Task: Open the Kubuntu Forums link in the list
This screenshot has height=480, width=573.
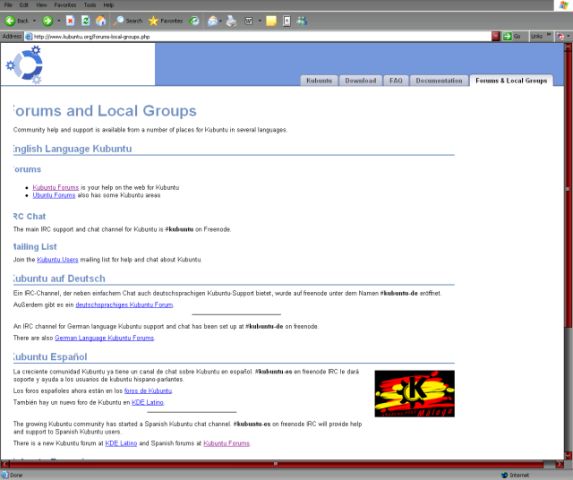Action: click(56, 187)
